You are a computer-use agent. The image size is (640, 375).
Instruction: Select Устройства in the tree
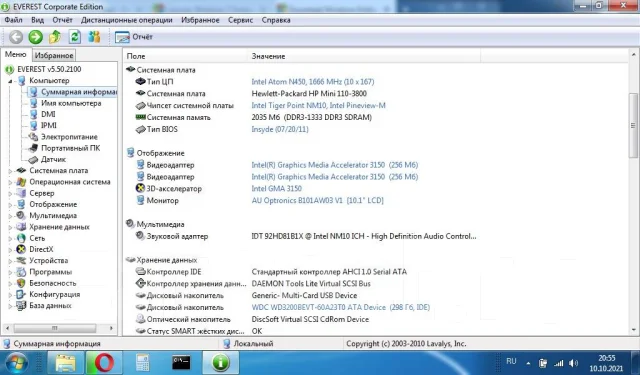click(x=49, y=261)
